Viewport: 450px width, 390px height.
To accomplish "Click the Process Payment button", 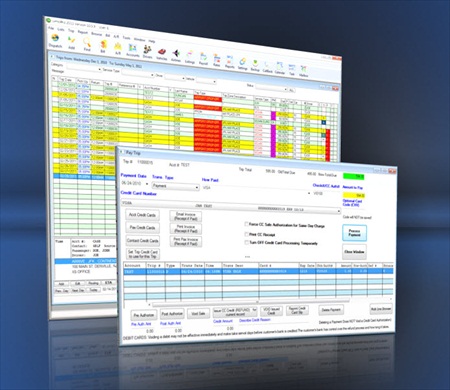I will coord(354,233).
